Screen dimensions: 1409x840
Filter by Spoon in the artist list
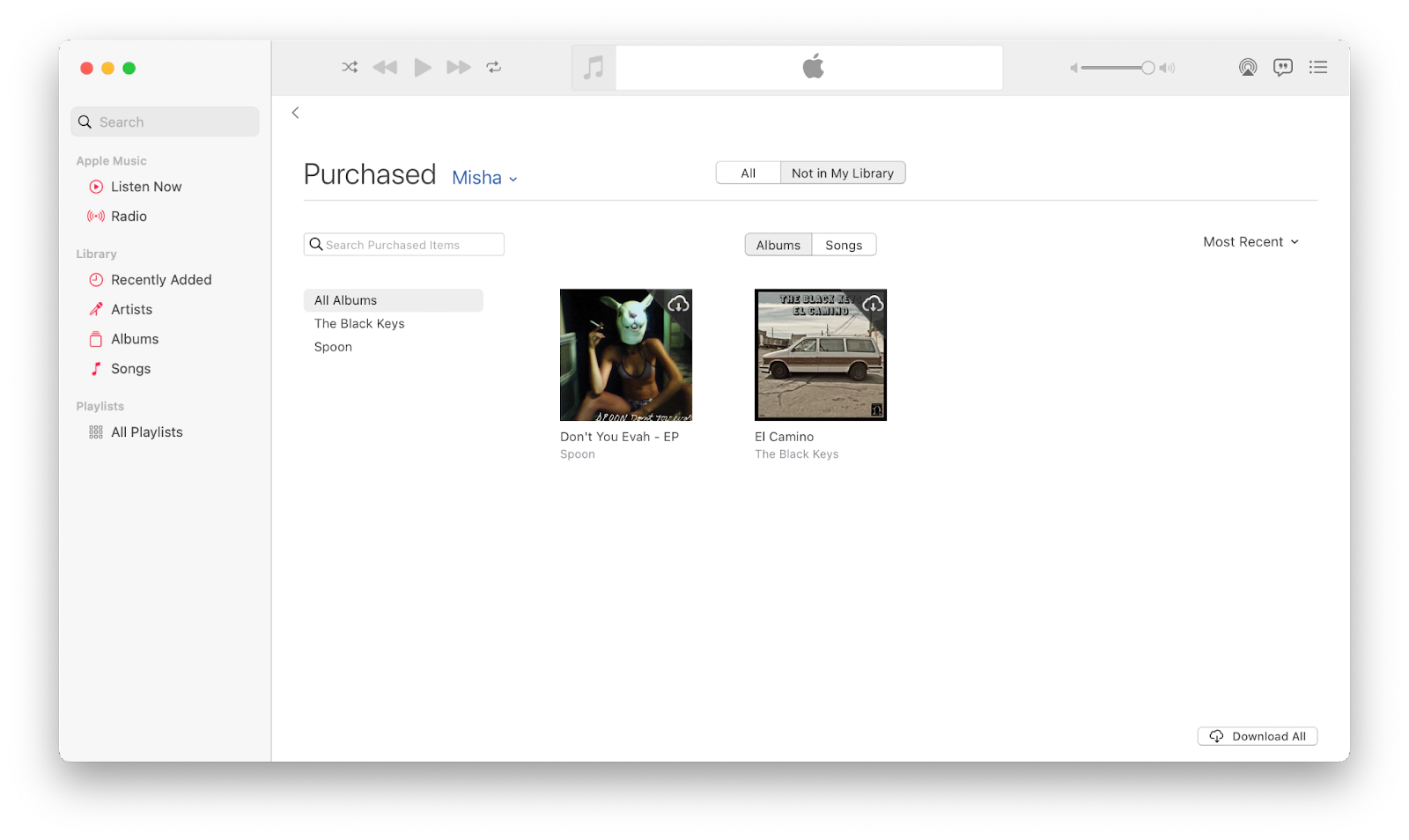point(333,347)
